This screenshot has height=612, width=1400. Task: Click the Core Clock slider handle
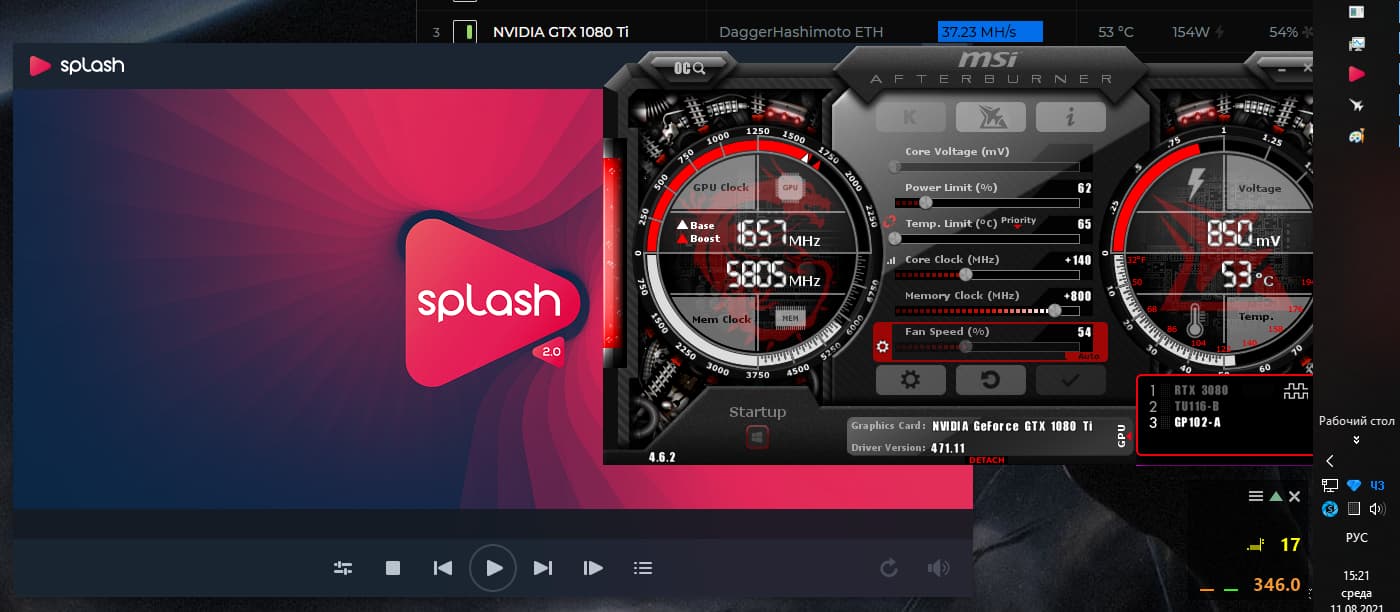[965, 274]
